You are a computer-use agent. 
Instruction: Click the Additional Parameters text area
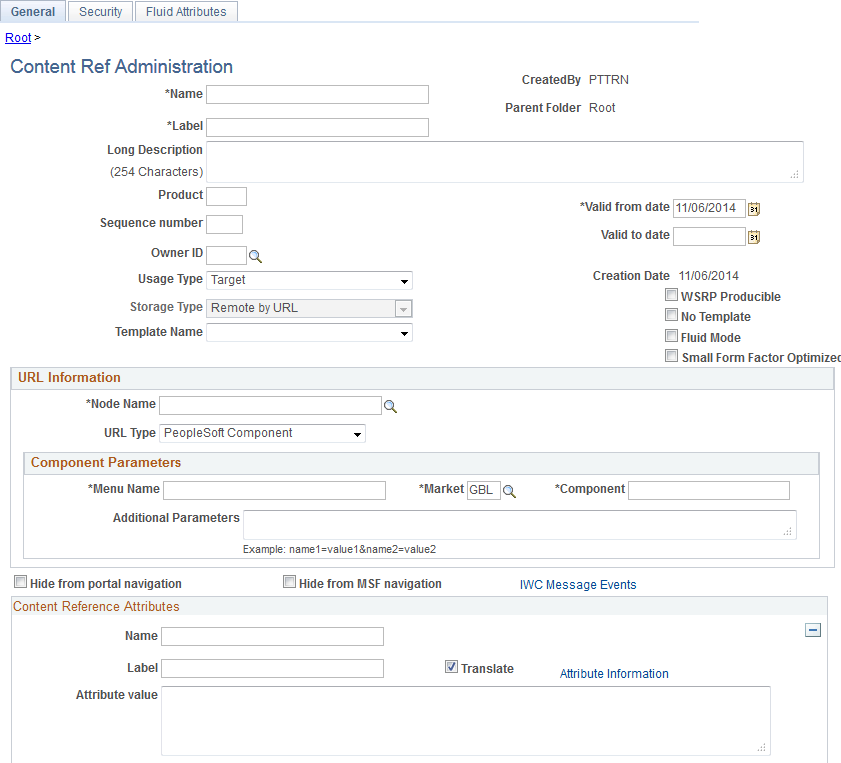pos(520,524)
